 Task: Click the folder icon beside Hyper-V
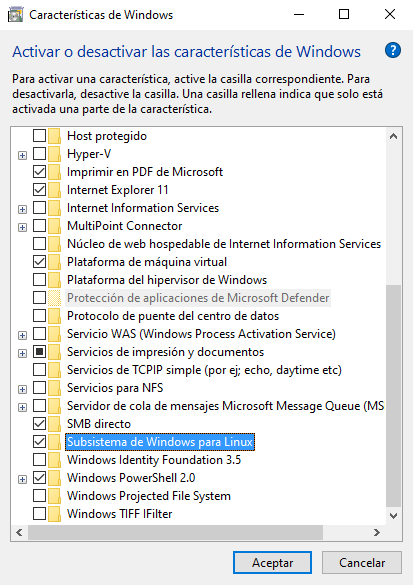click(x=54, y=154)
